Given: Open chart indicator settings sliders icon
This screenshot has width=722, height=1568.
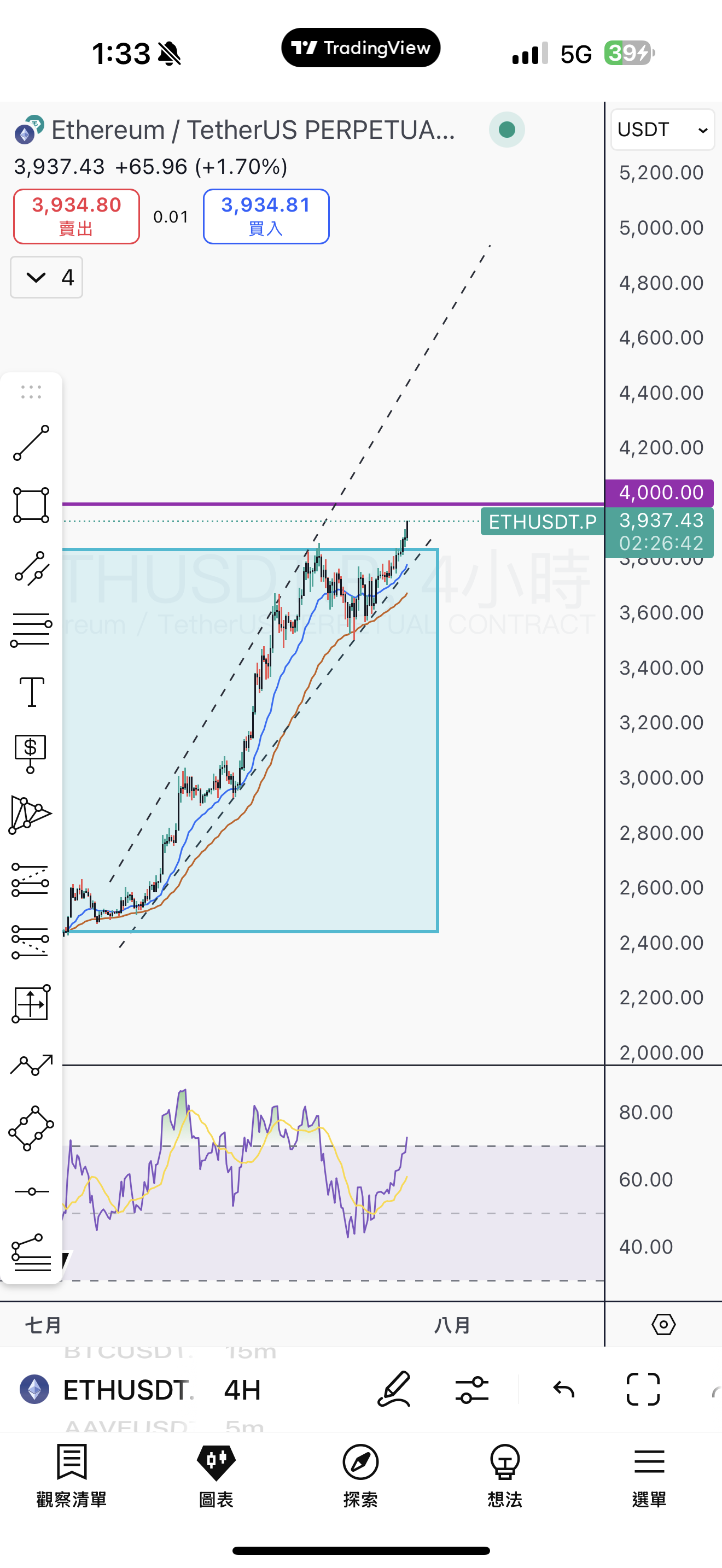Looking at the screenshot, I should (472, 1390).
